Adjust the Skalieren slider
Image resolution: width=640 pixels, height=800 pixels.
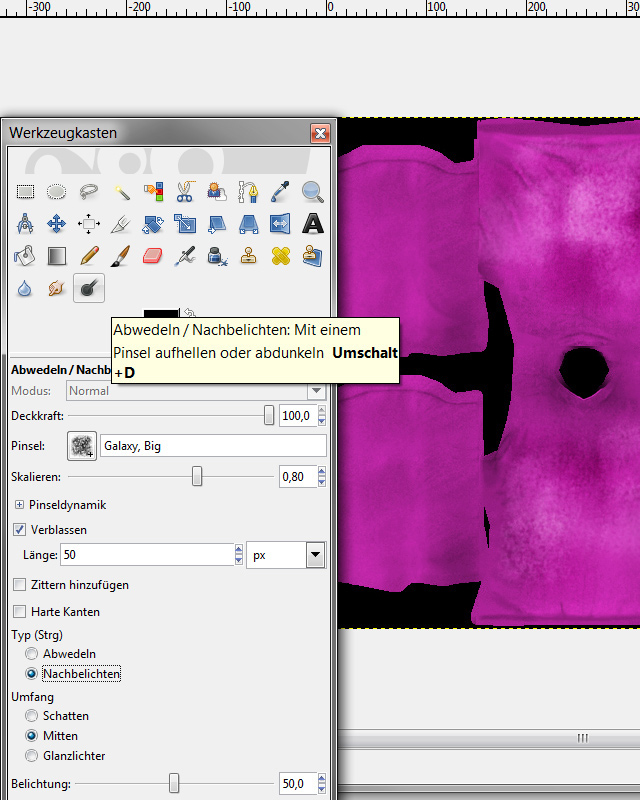click(x=197, y=477)
